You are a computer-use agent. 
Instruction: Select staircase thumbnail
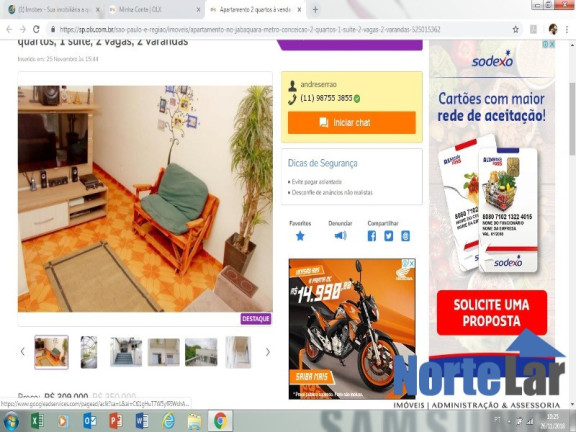pos(126,352)
